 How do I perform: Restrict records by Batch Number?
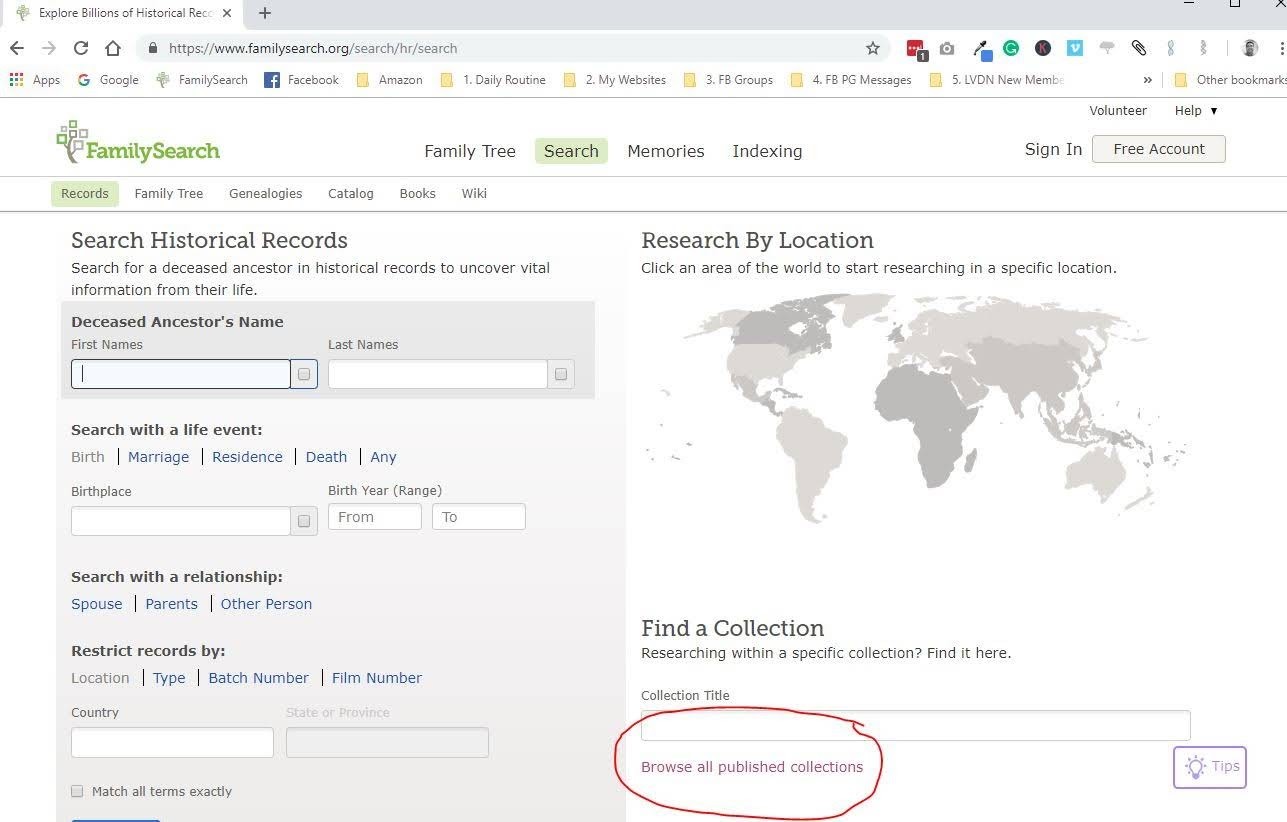click(259, 678)
